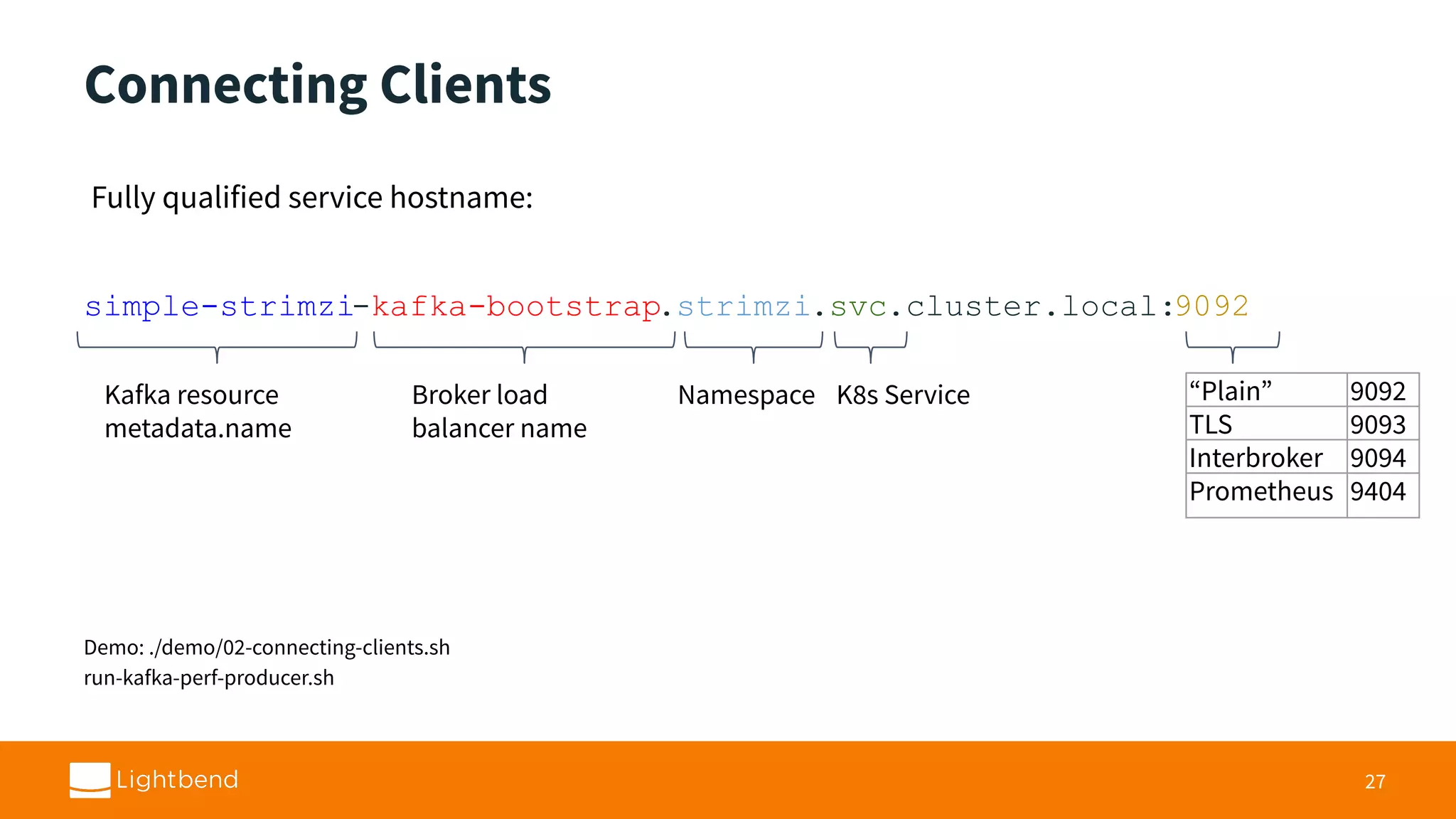Click the 'TLS' table cell

tap(1266, 424)
